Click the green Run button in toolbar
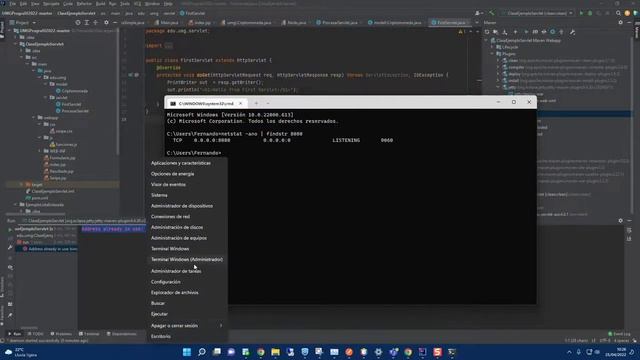Image resolution: width=640 pixels, height=360 pixels. (581, 13)
